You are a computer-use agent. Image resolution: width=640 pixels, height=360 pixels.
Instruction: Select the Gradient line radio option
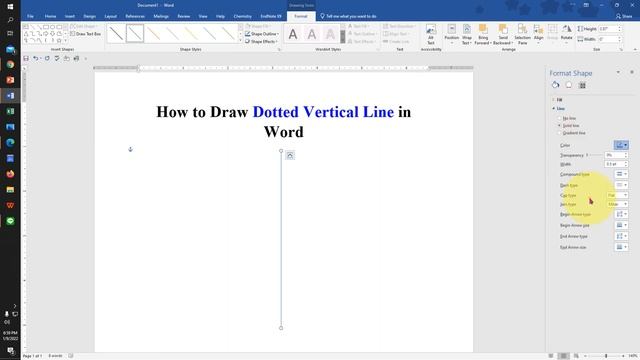pos(560,133)
